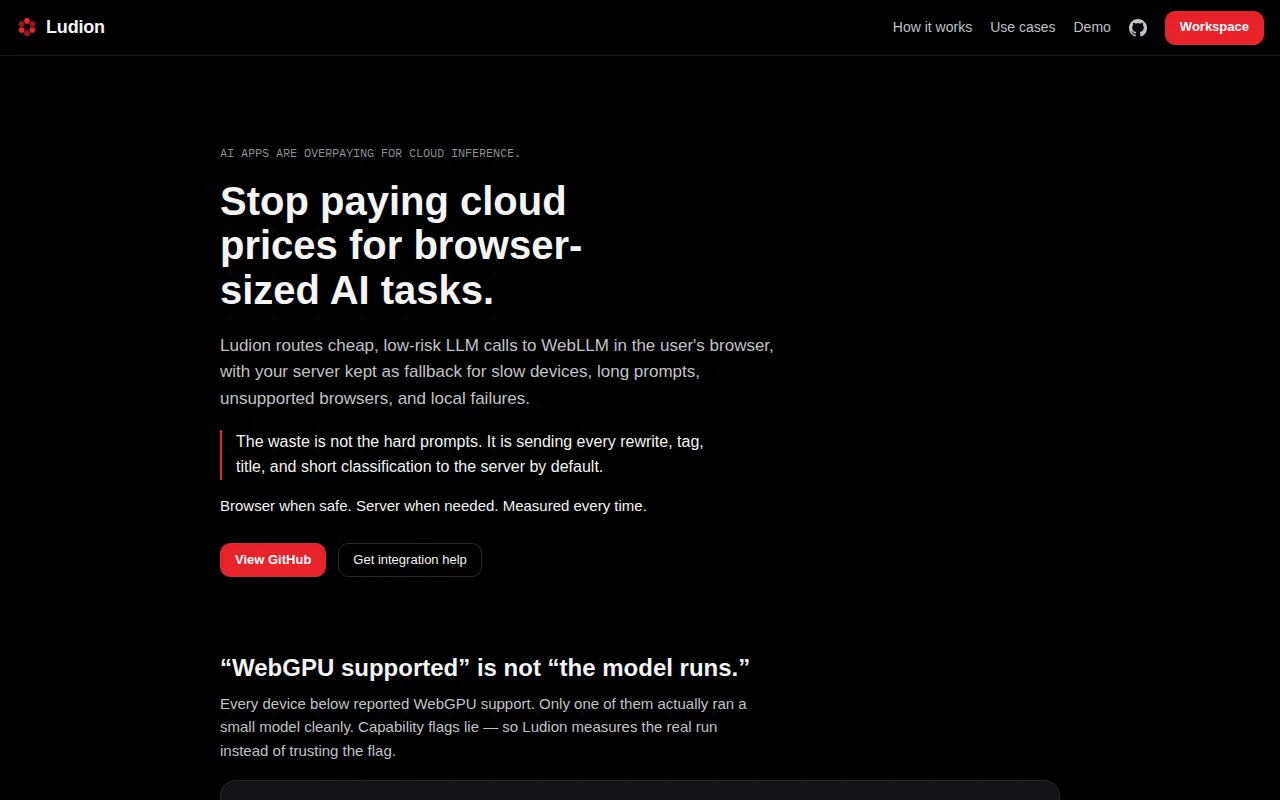Click the paragraph starting 'Ludion routes cheap'
The width and height of the screenshot is (1280, 800).
click(497, 372)
